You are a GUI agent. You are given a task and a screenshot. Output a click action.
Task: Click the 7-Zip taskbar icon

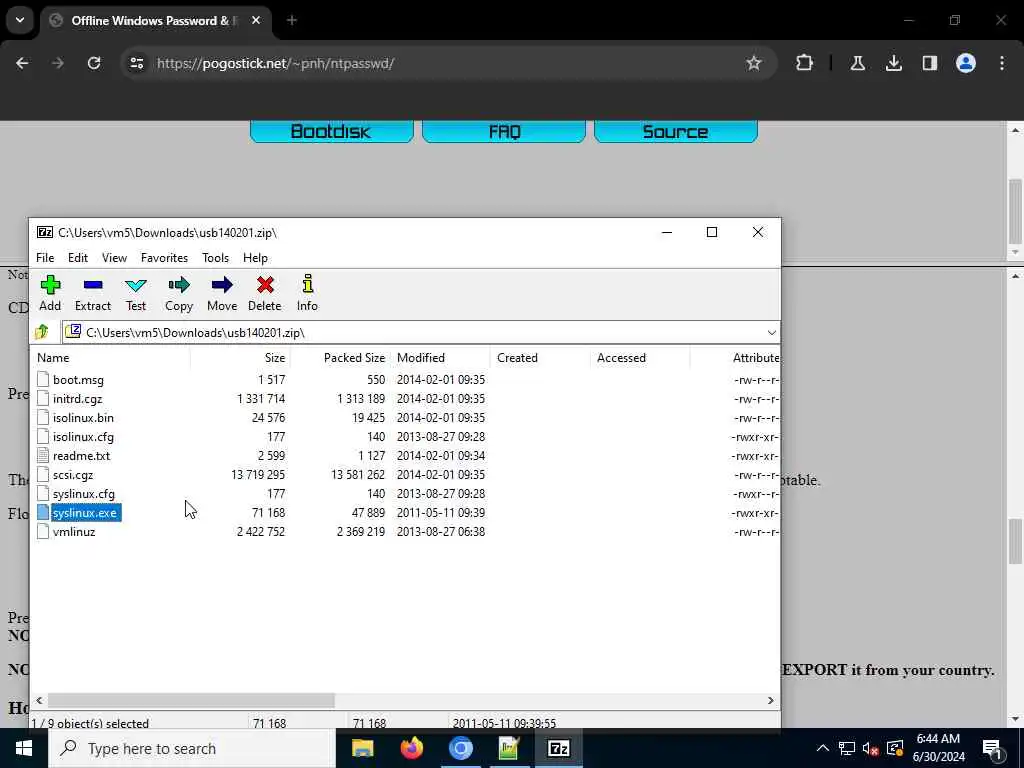coord(558,748)
